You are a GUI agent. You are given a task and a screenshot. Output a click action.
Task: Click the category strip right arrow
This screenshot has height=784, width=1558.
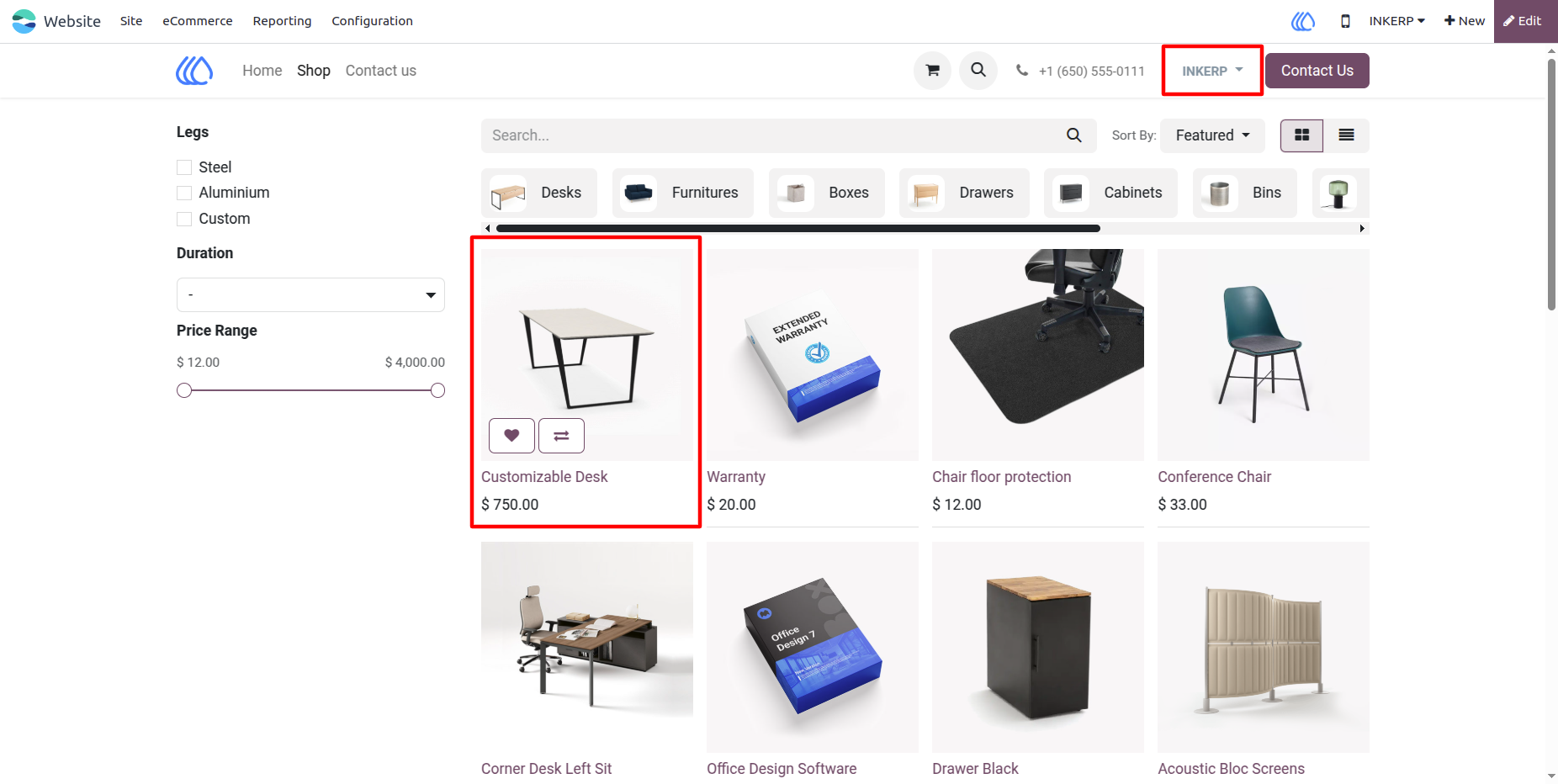[x=1362, y=229]
